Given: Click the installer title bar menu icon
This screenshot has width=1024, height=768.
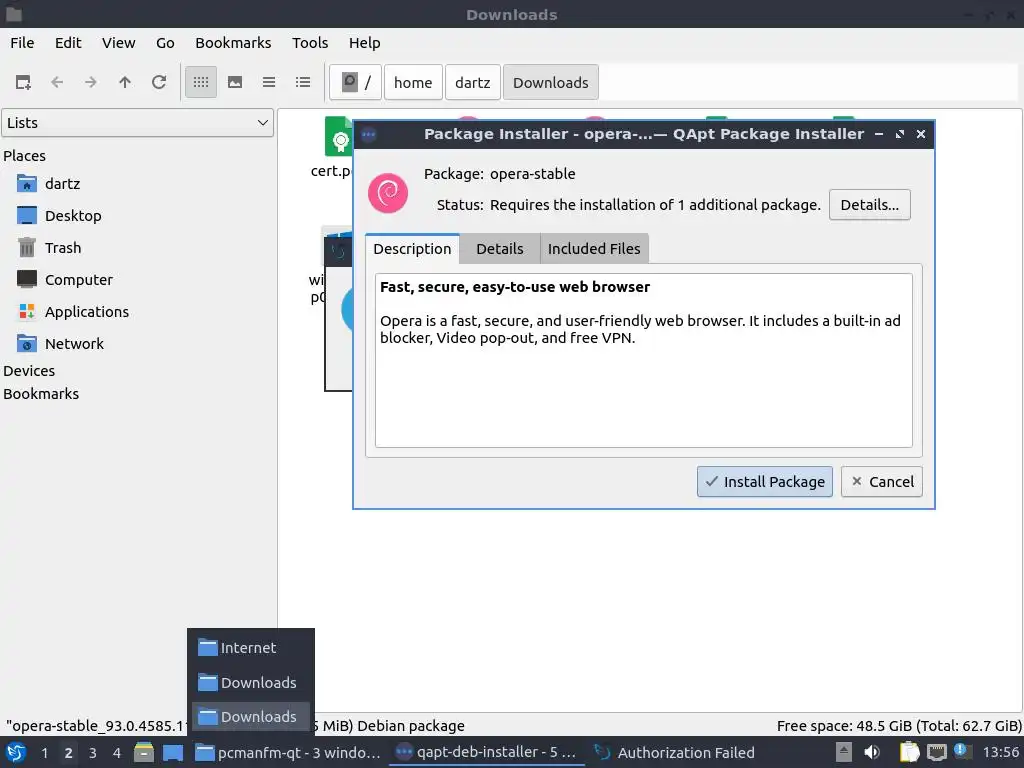Looking at the screenshot, I should 368,135.
